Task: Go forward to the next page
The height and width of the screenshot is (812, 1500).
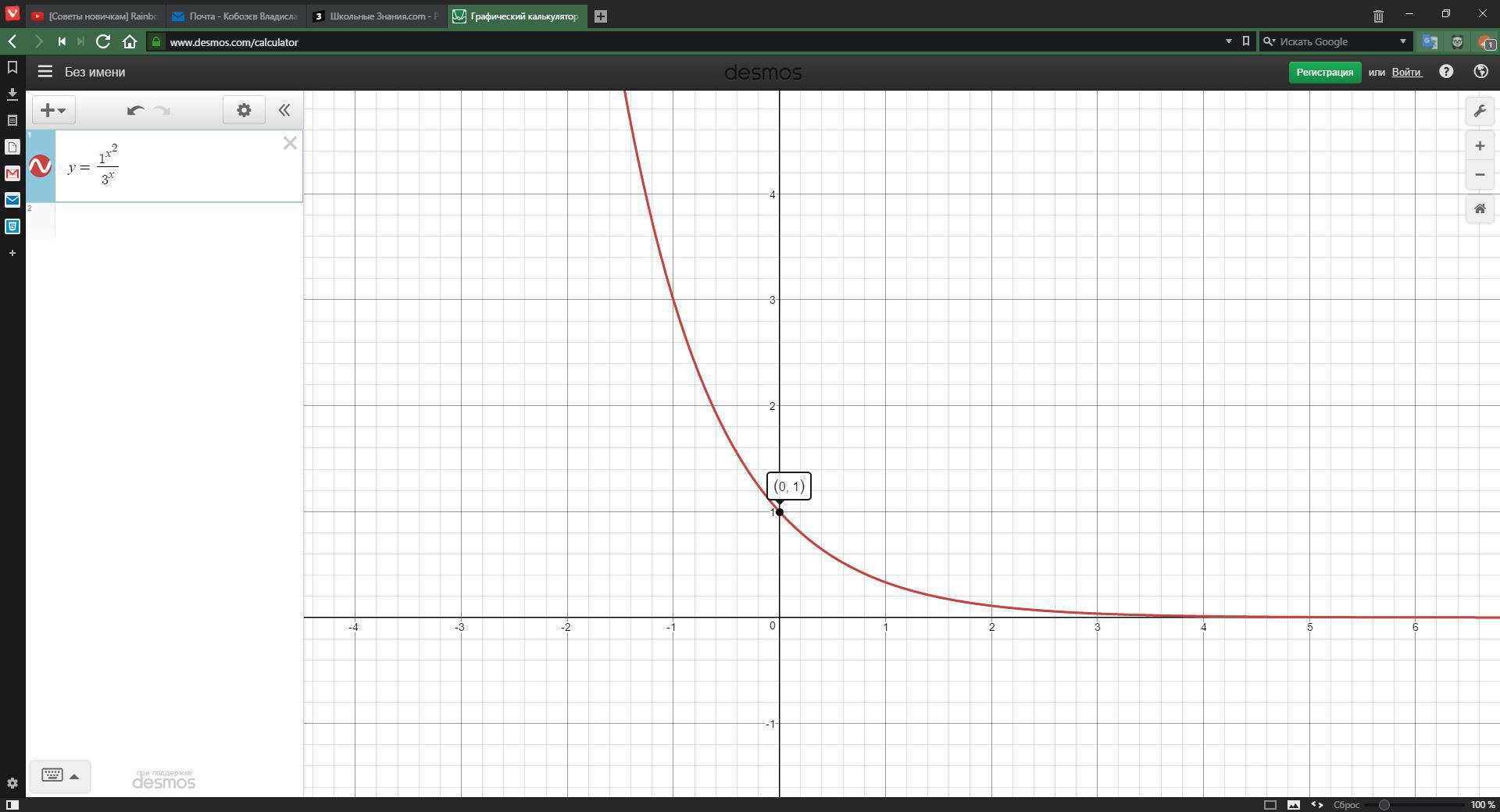Action: (38, 41)
